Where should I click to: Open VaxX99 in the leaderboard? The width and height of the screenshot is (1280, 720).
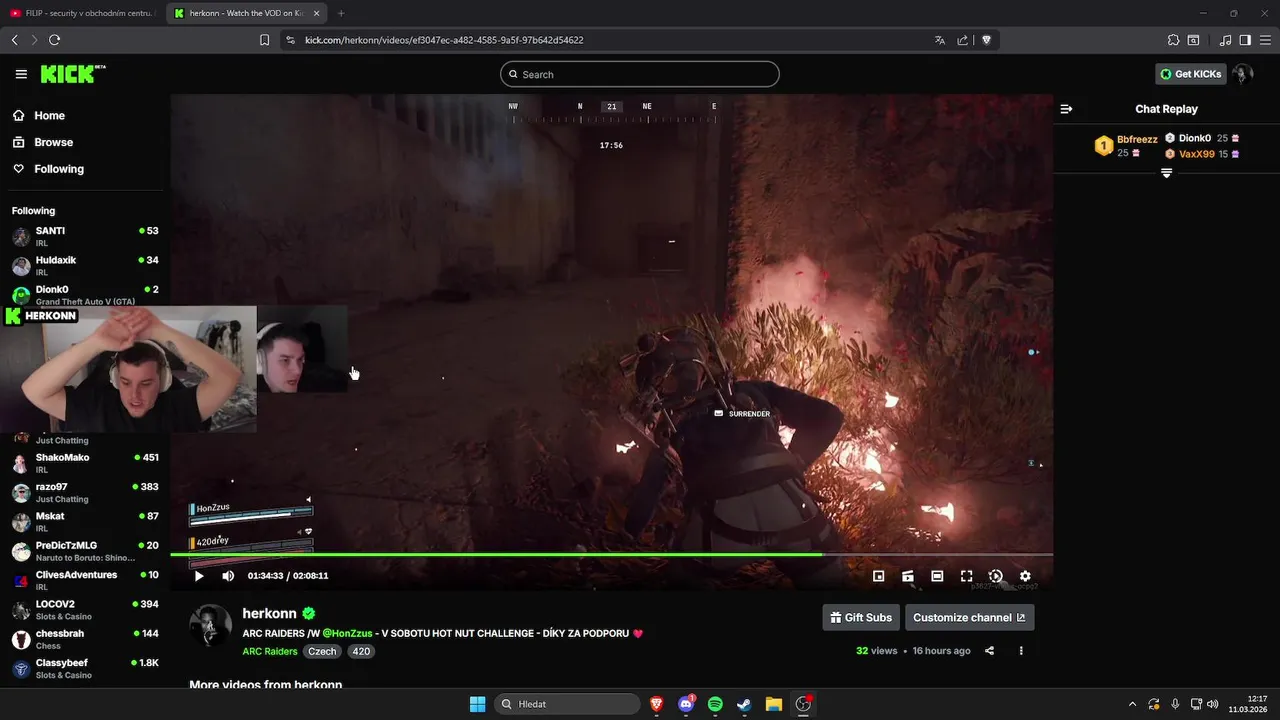pyautogui.click(x=1196, y=154)
